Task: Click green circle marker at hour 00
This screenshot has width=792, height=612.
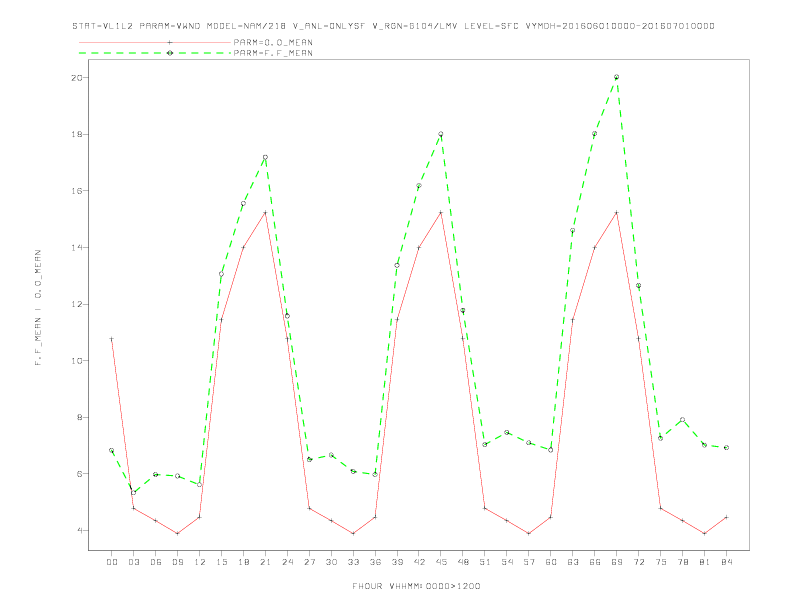Action: pyautogui.click(x=112, y=450)
